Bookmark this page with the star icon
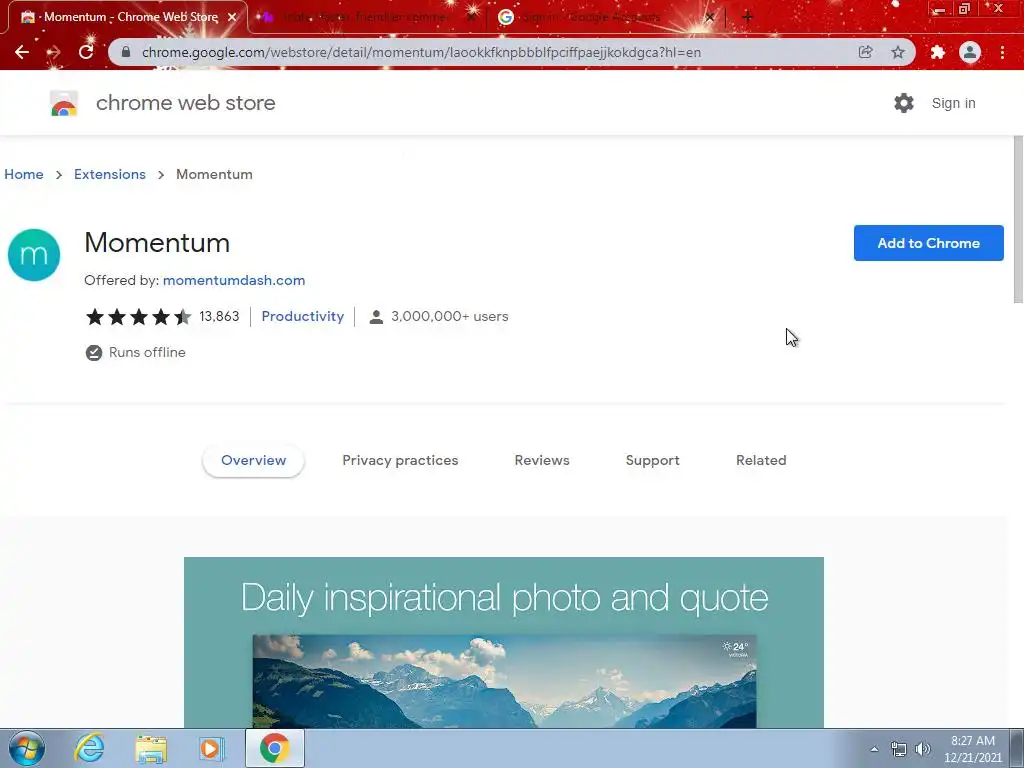1024x768 pixels. pos(898,52)
